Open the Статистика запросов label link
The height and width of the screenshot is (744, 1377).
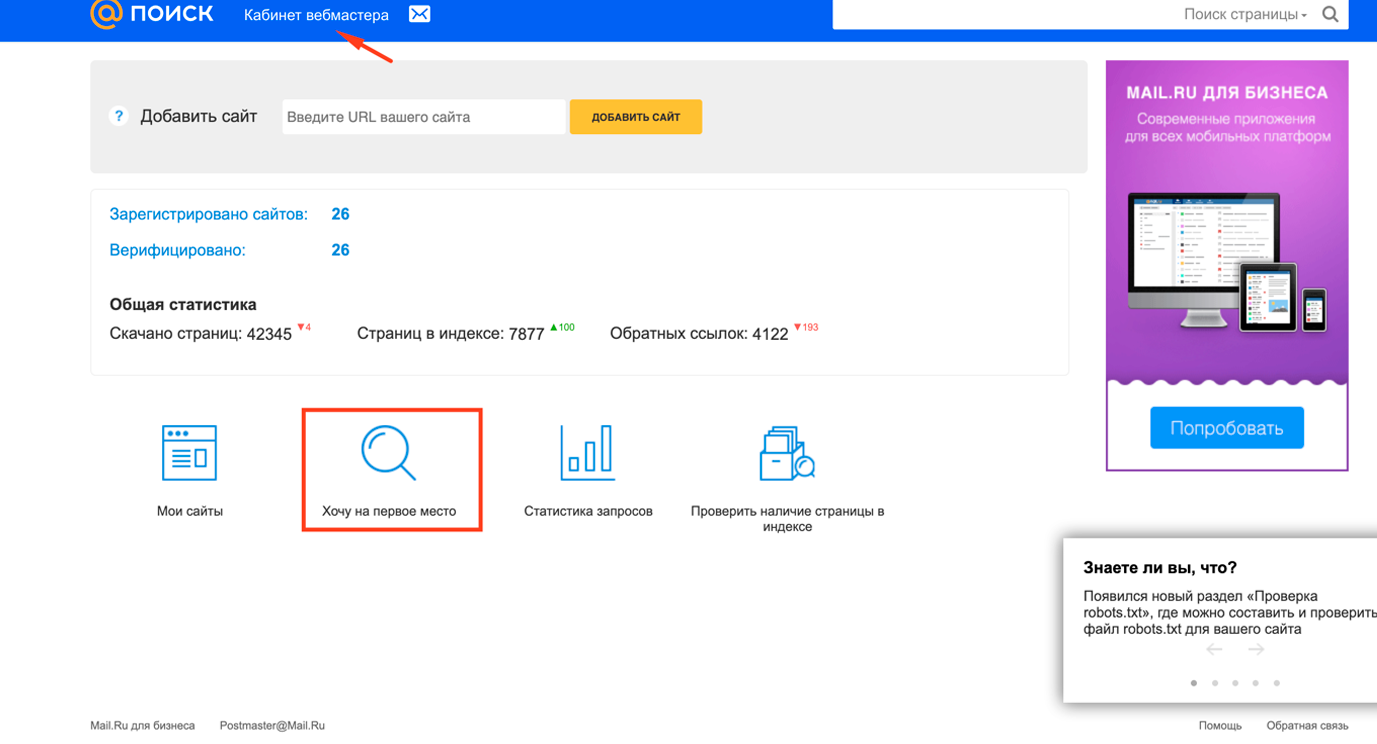pyautogui.click(x=588, y=511)
